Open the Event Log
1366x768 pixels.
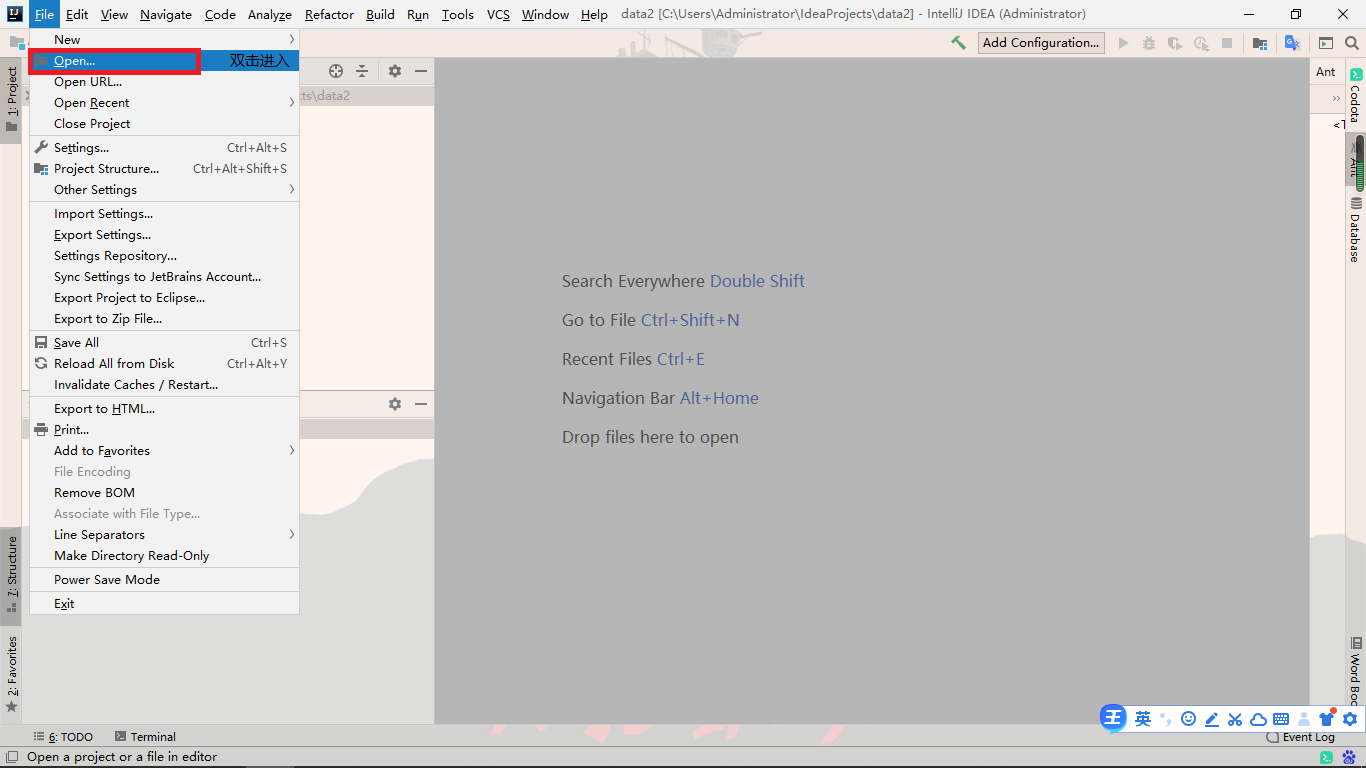coord(1300,737)
